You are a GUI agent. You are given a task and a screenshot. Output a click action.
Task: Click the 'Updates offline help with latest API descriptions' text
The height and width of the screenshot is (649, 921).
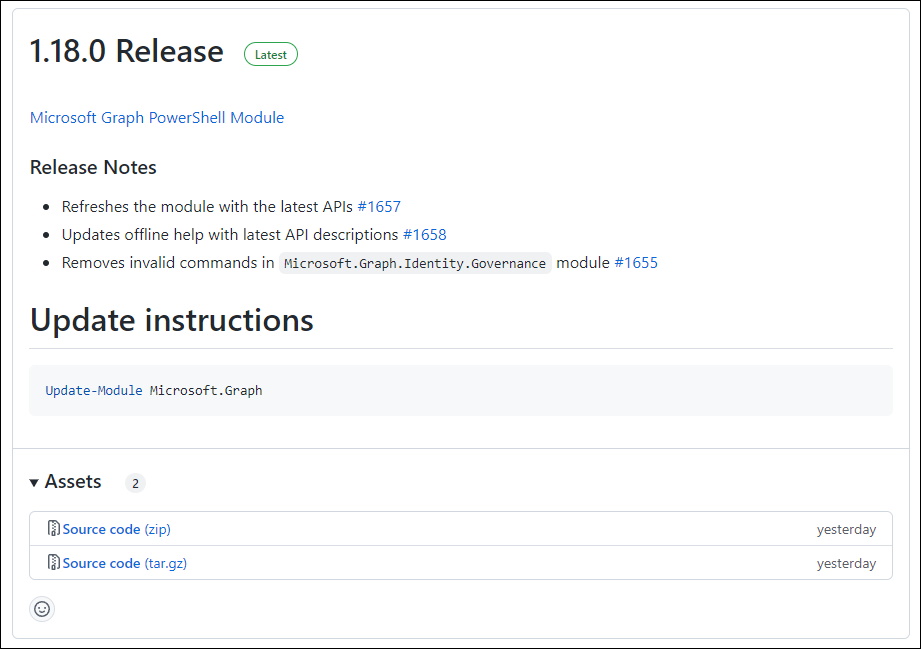coord(230,235)
